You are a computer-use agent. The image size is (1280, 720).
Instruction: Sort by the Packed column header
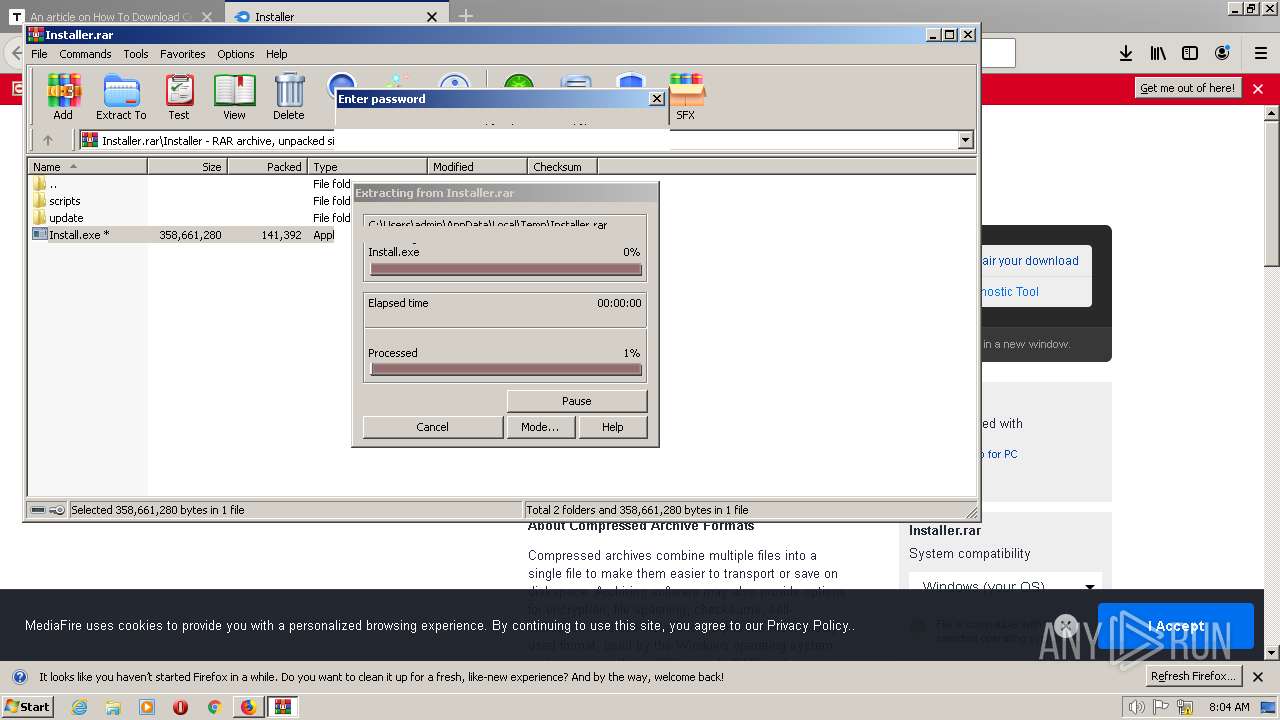click(x=268, y=167)
